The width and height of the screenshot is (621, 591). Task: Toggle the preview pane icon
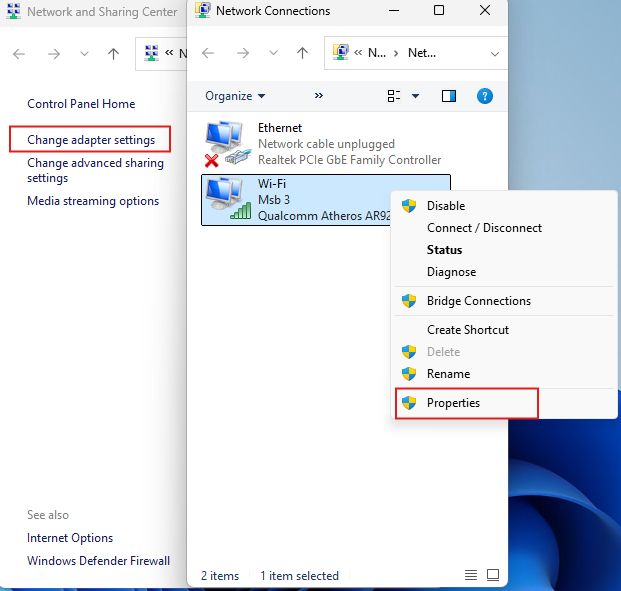(449, 96)
